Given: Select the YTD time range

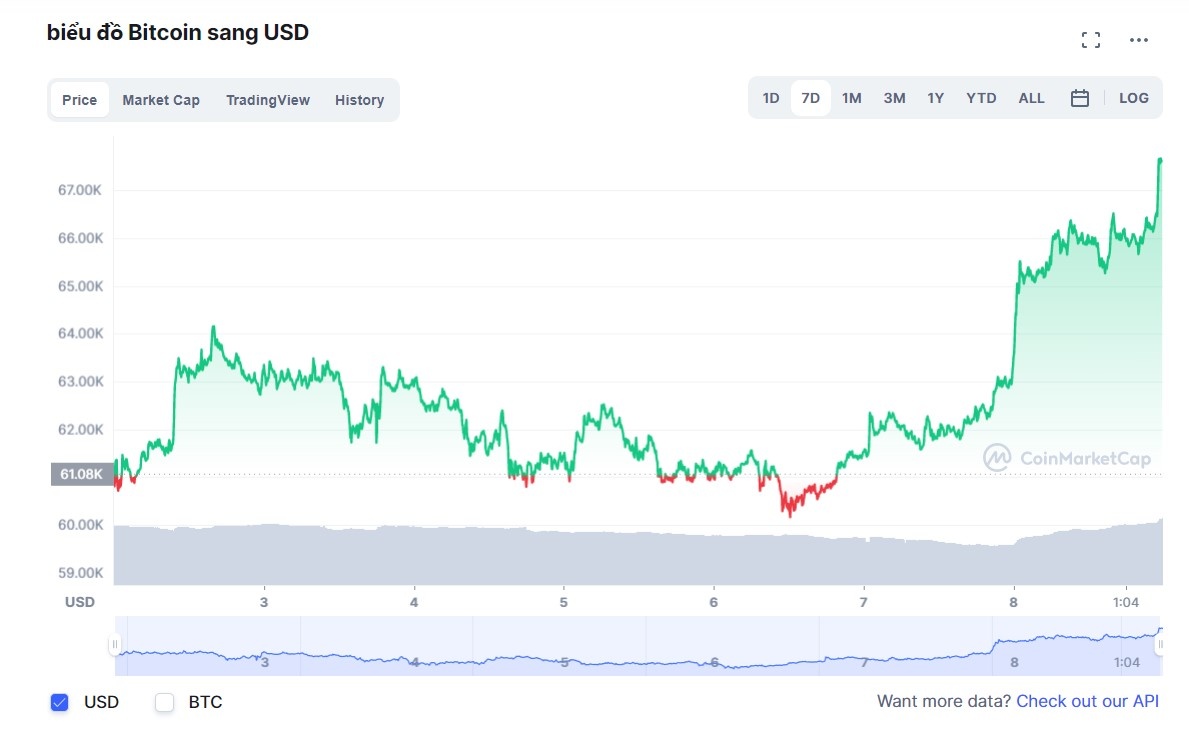Looking at the screenshot, I should pyautogui.click(x=981, y=97).
